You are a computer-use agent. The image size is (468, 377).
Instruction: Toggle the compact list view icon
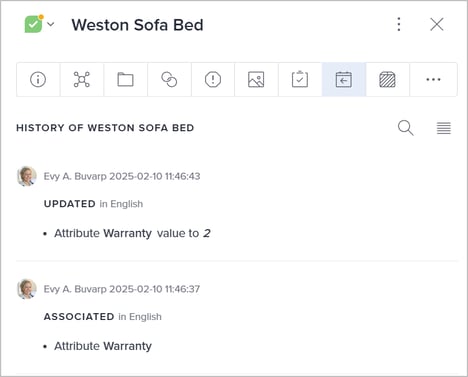coord(444,128)
